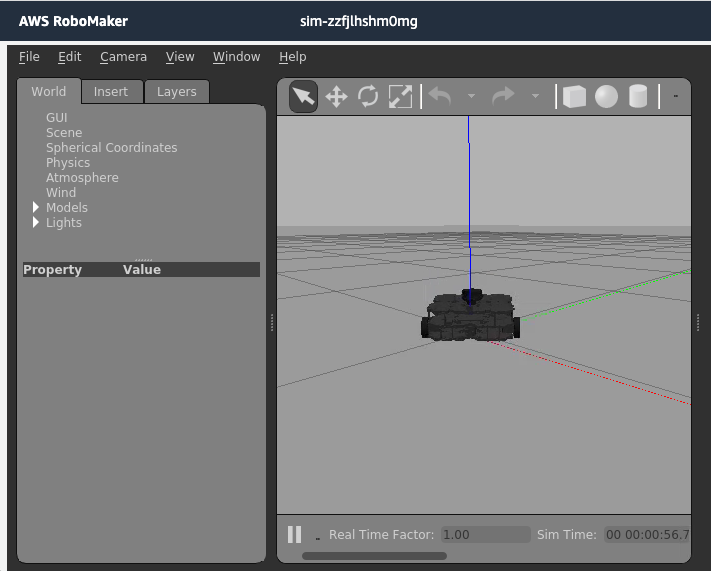The image size is (711, 571).
Task: Select Wind in the world tree
Action: 61,192
